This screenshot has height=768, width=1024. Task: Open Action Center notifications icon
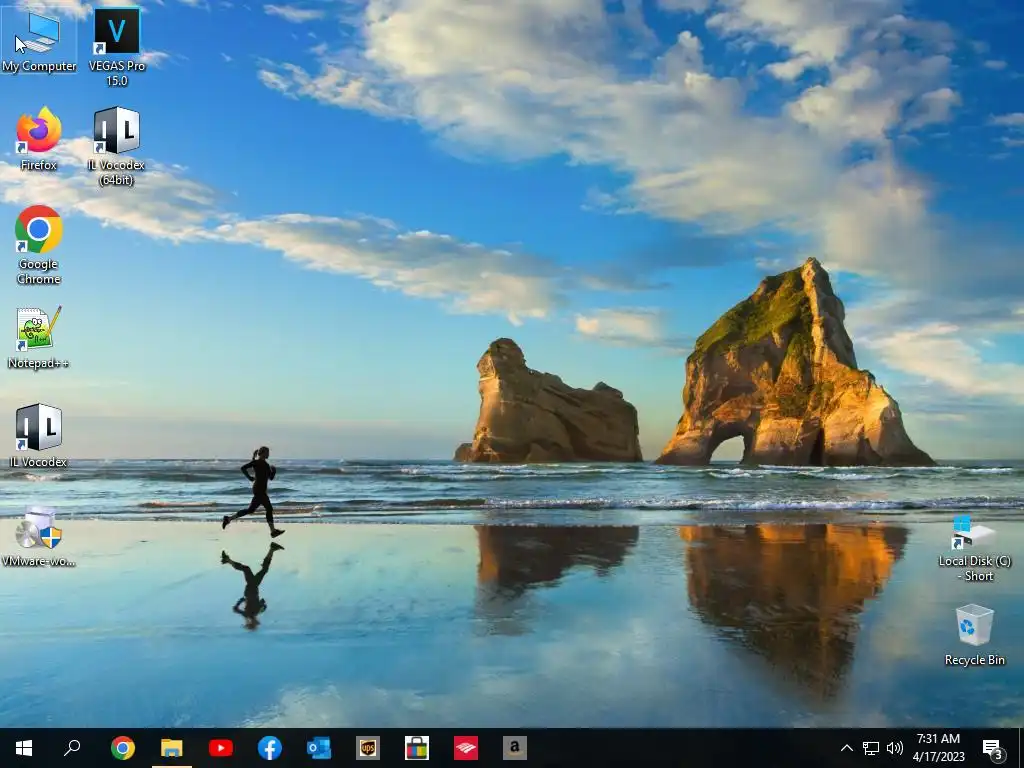coord(993,748)
